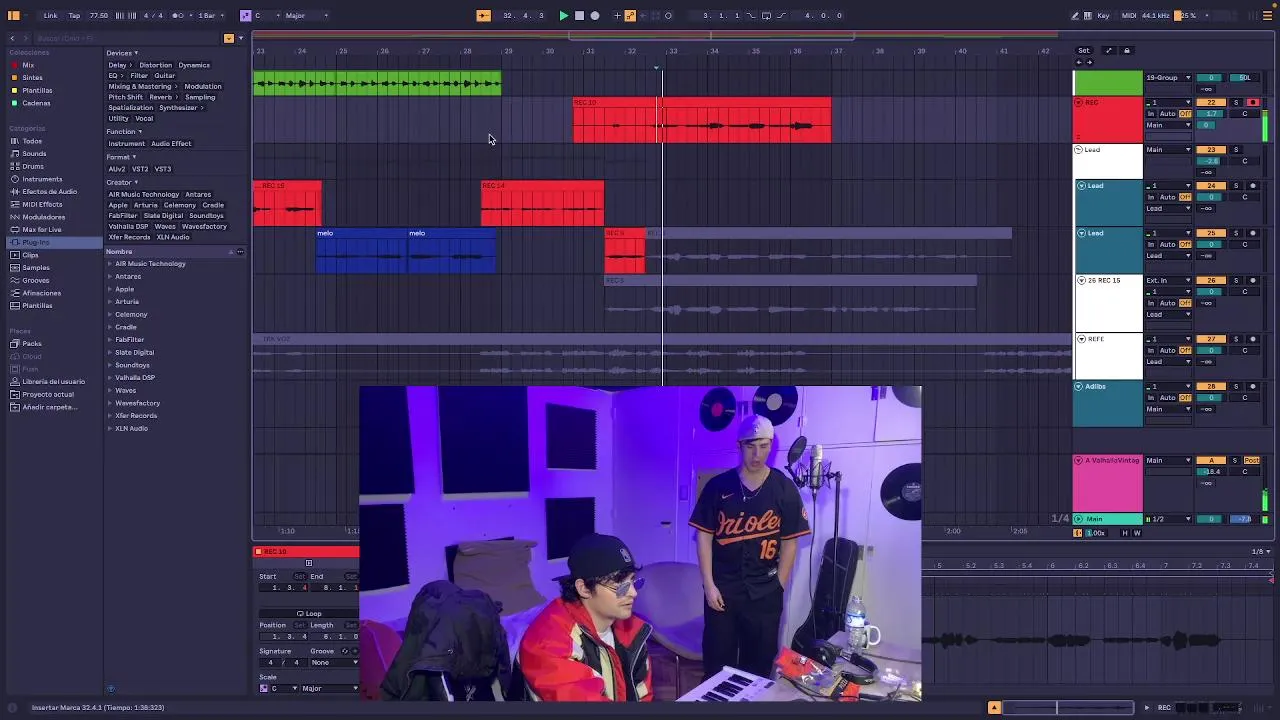Screen dimensions: 1280x720
Task: Select the red Mix collection color tag
Action: pos(14,65)
